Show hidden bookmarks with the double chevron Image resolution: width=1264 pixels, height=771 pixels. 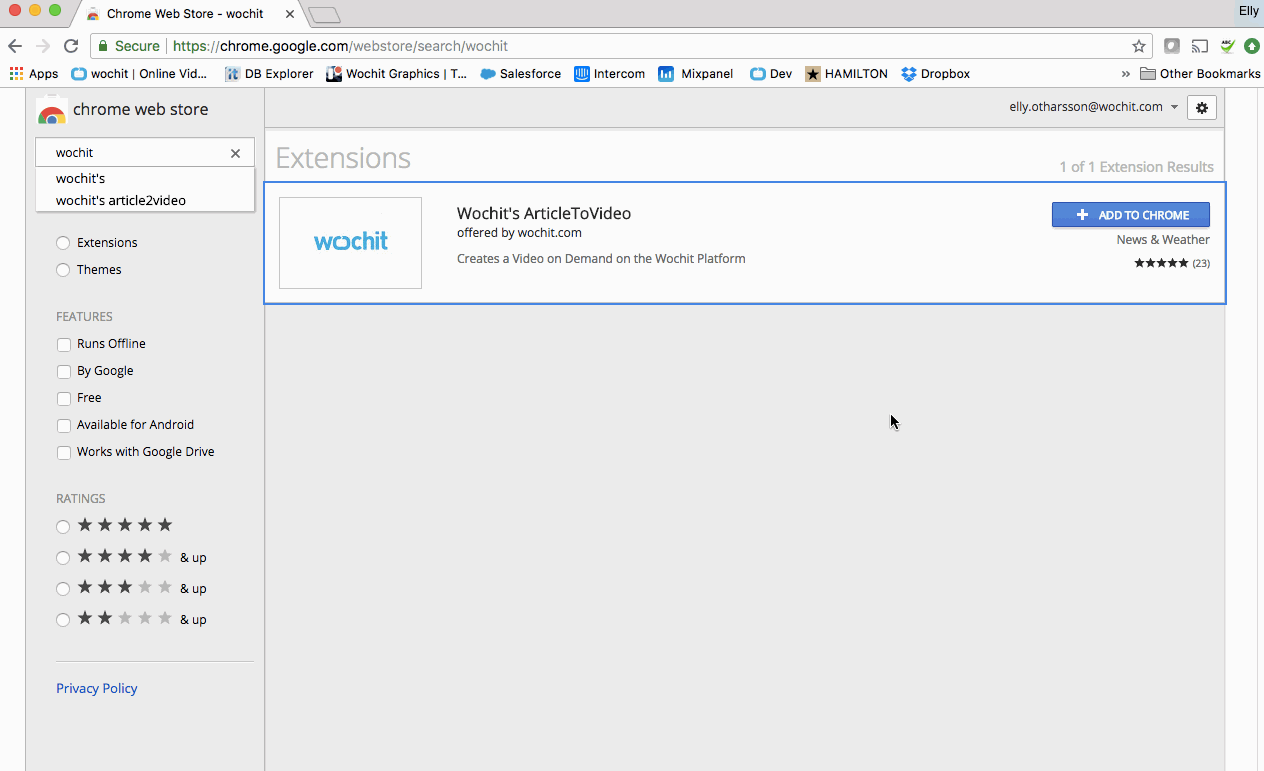pyautogui.click(x=1126, y=74)
